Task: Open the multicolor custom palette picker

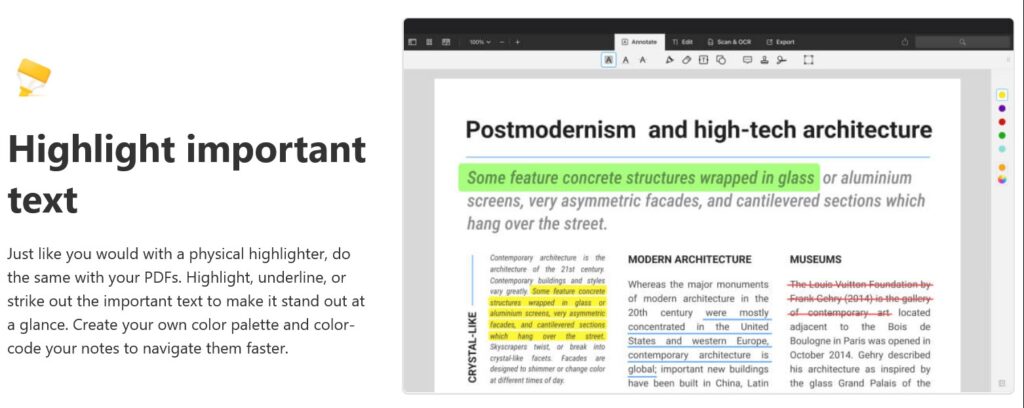Action: point(1002,180)
